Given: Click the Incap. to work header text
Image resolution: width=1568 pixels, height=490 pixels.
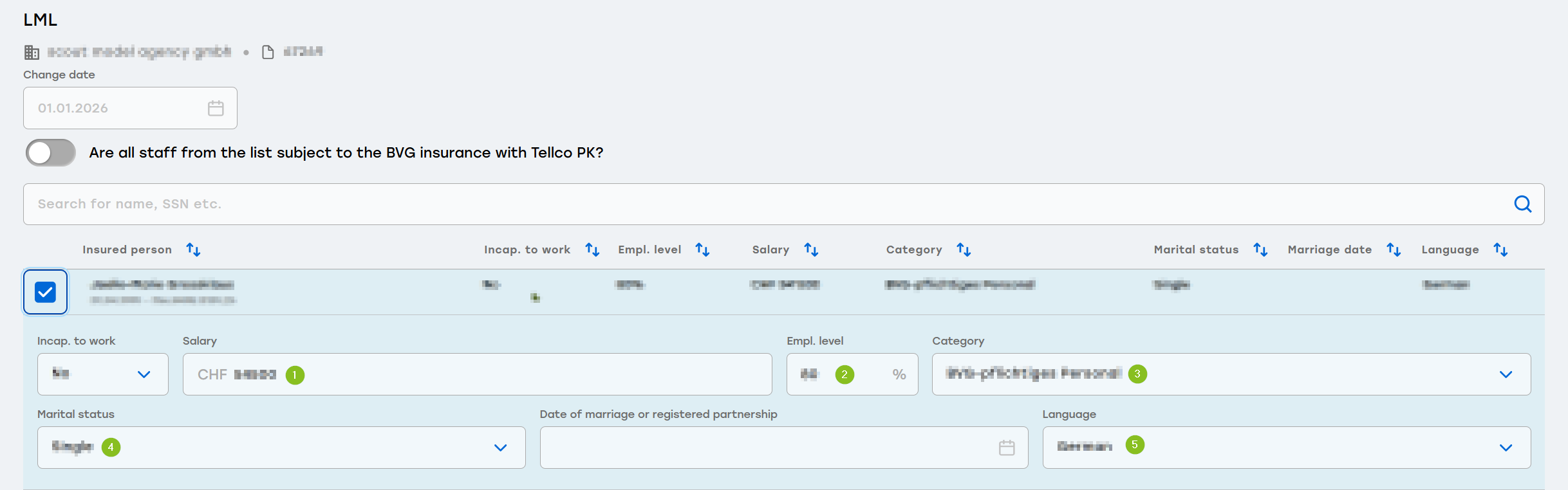Looking at the screenshot, I should click(527, 250).
